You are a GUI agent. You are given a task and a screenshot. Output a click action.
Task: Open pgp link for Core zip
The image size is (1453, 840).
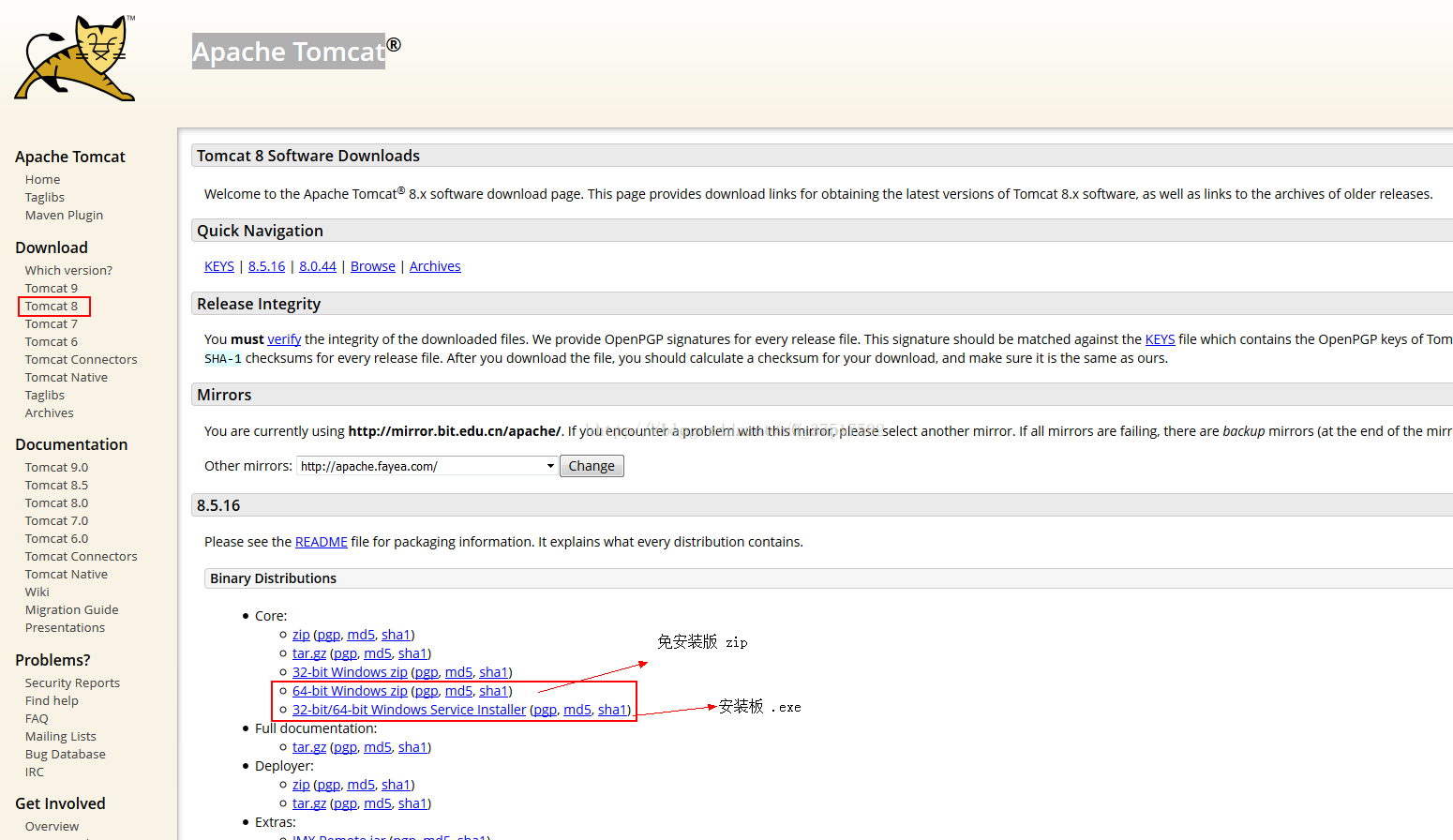click(328, 635)
